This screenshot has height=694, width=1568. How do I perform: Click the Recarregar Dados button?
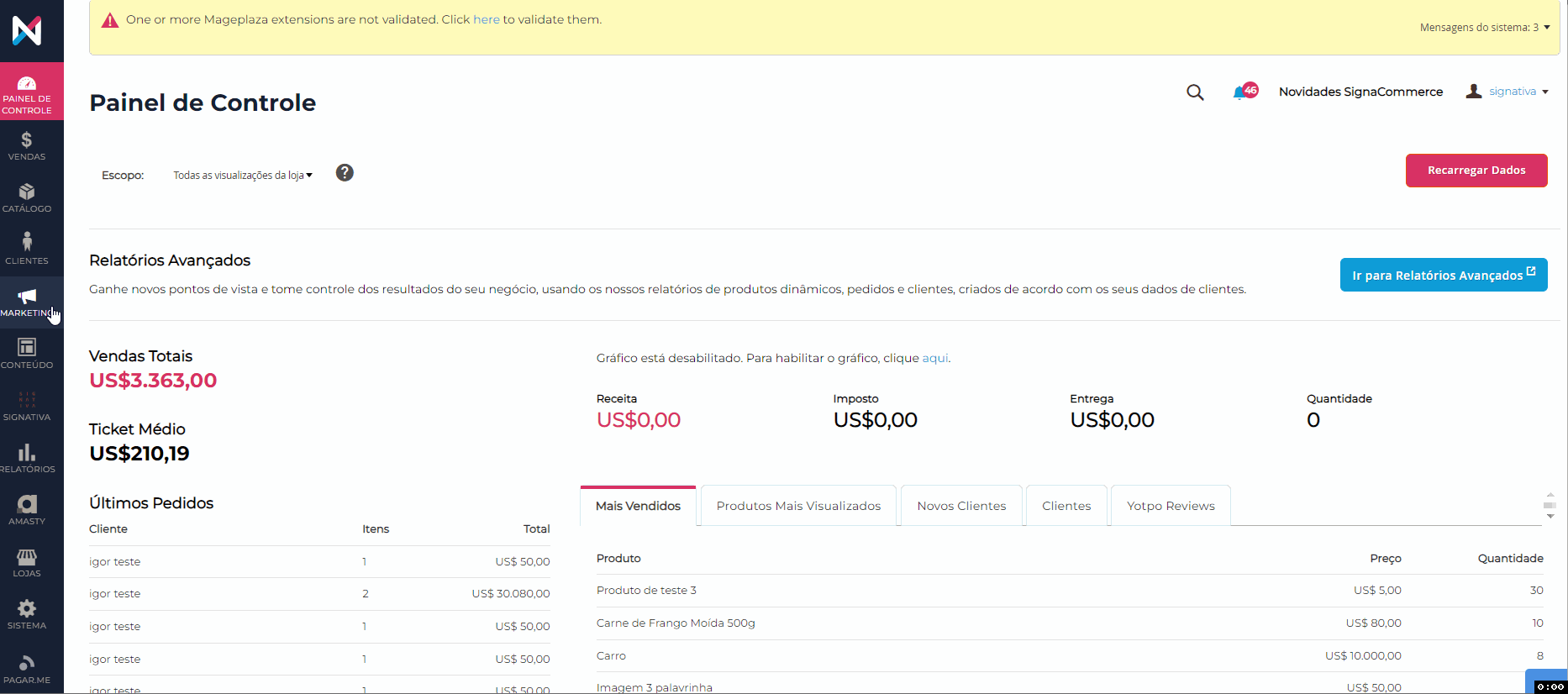[x=1476, y=171]
